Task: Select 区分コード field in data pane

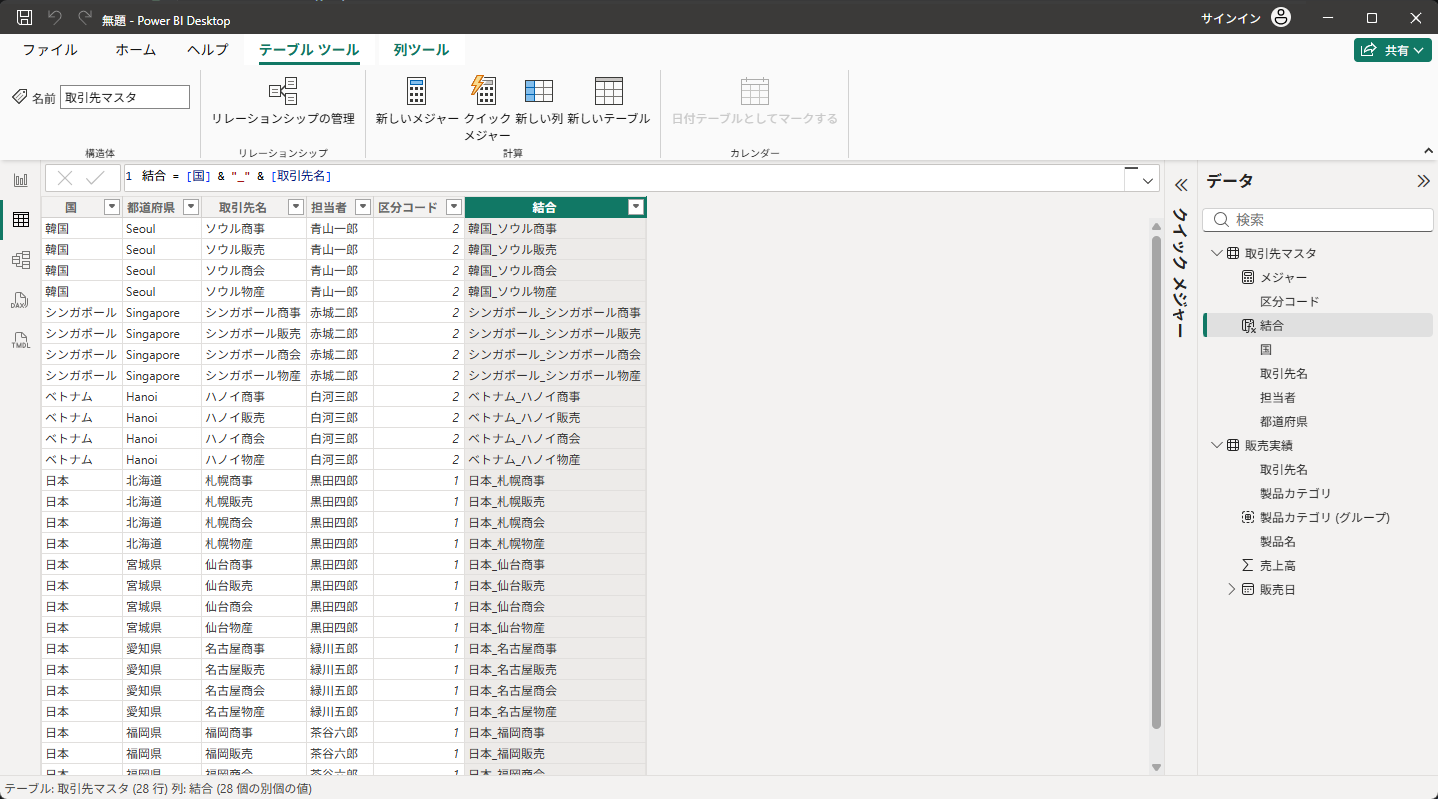Action: 1289,301
